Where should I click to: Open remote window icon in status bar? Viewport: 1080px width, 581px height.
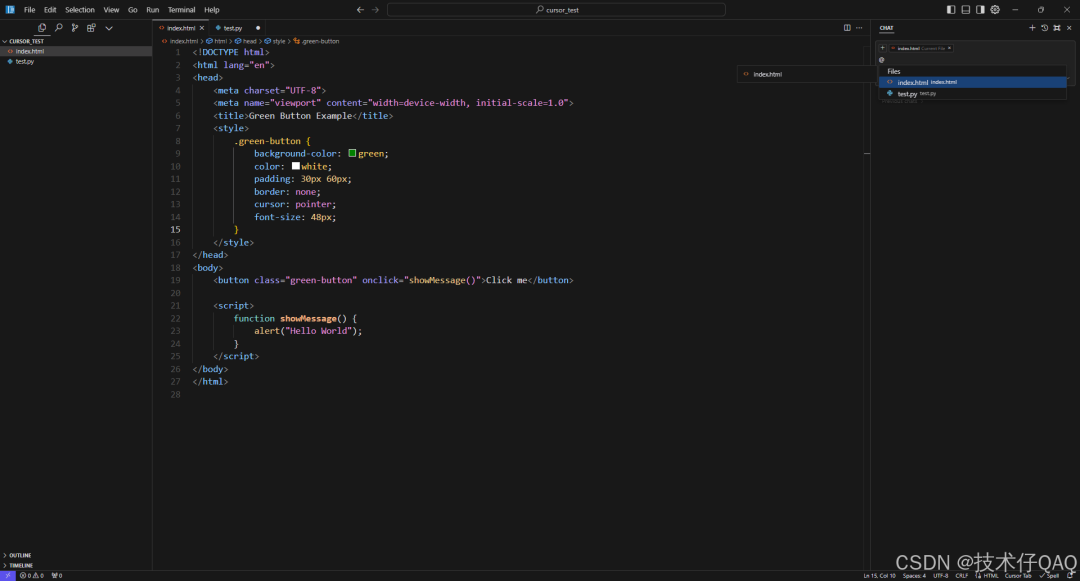tap(8, 575)
